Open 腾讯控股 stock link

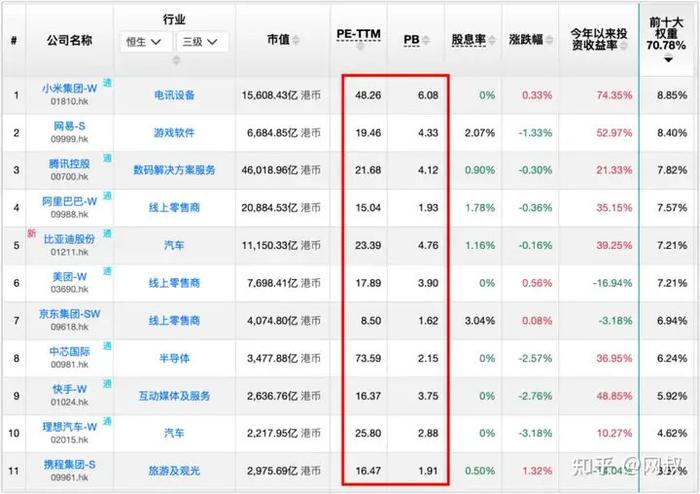click(x=70, y=164)
